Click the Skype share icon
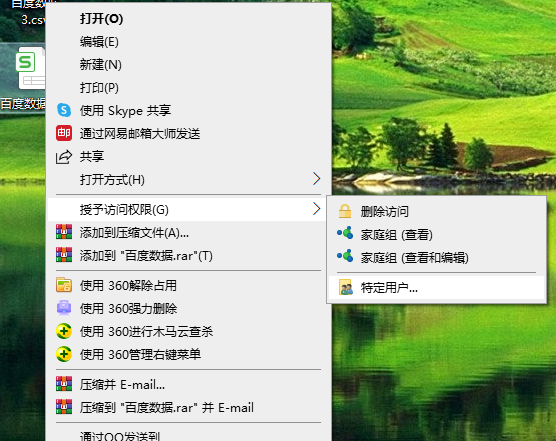 coord(64,110)
